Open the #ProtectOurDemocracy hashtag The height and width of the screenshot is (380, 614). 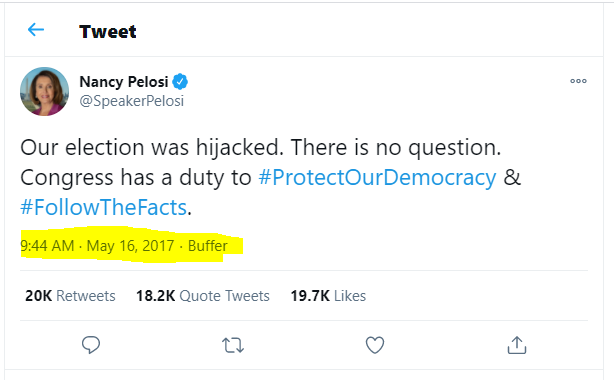pos(377,177)
